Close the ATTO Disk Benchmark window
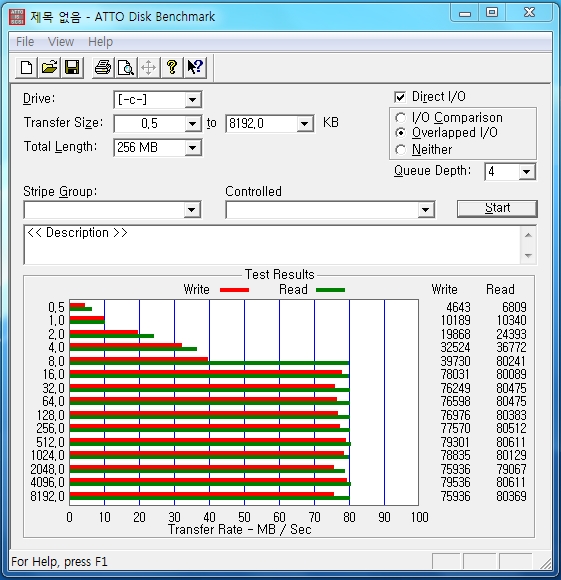 [x=530, y=13]
